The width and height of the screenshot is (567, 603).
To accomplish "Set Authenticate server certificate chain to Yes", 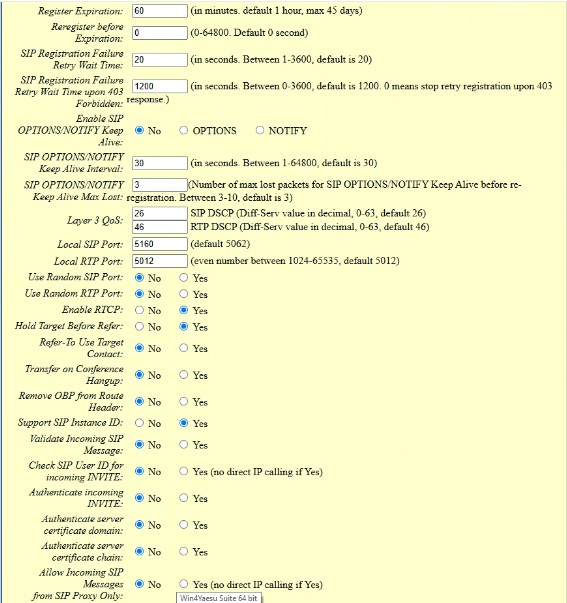I will coord(183,551).
